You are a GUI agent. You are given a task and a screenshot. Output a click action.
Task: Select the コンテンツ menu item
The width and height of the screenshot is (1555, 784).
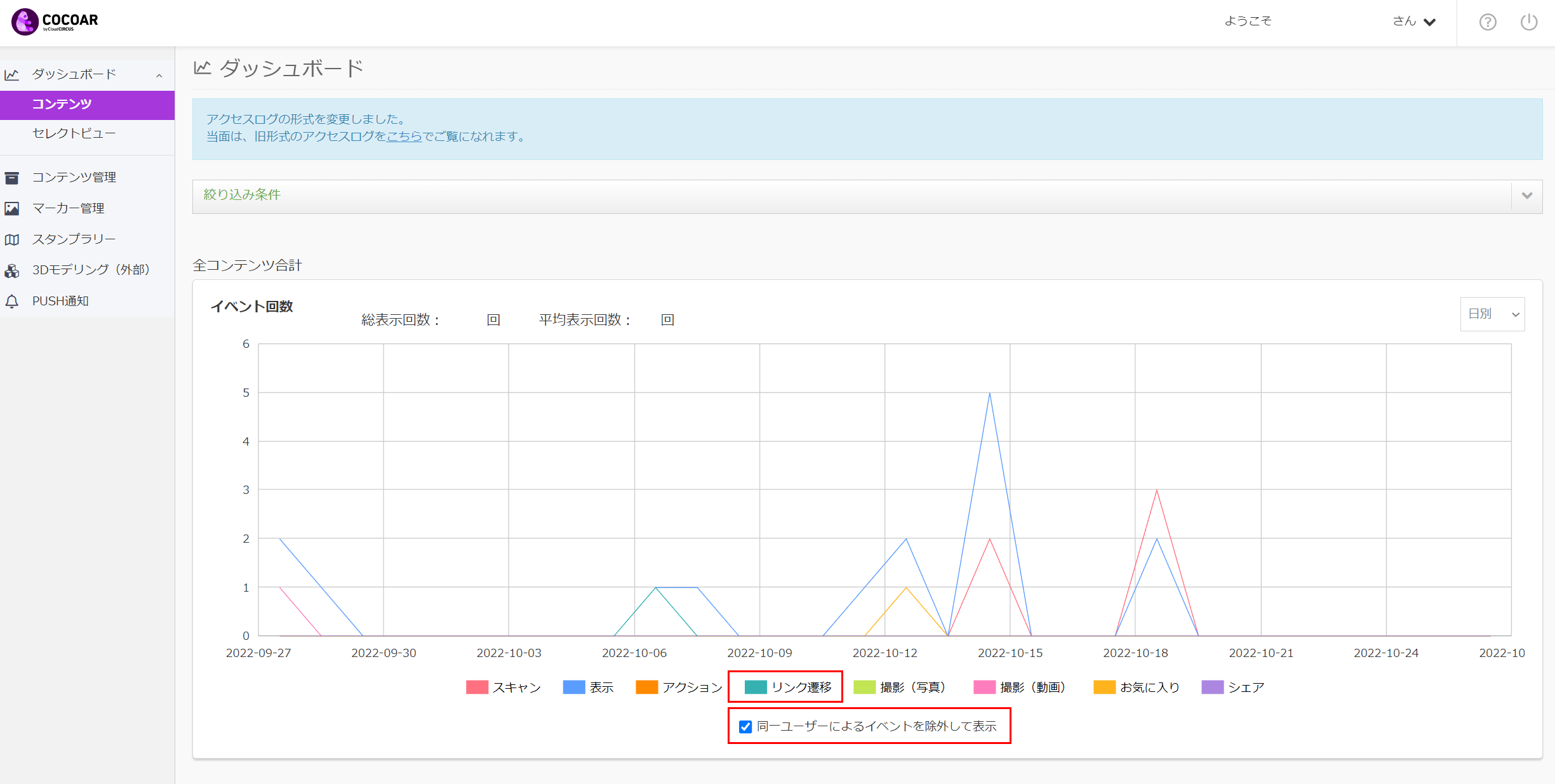click(x=88, y=105)
